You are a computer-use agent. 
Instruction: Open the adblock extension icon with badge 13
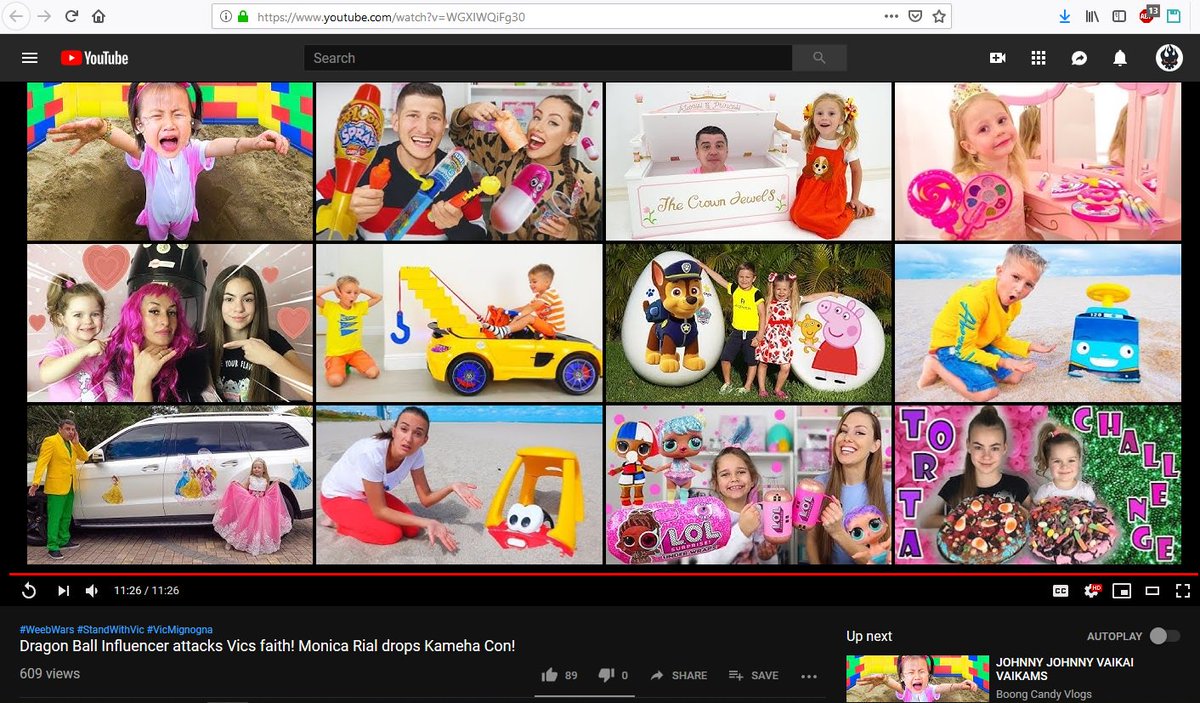(1147, 15)
